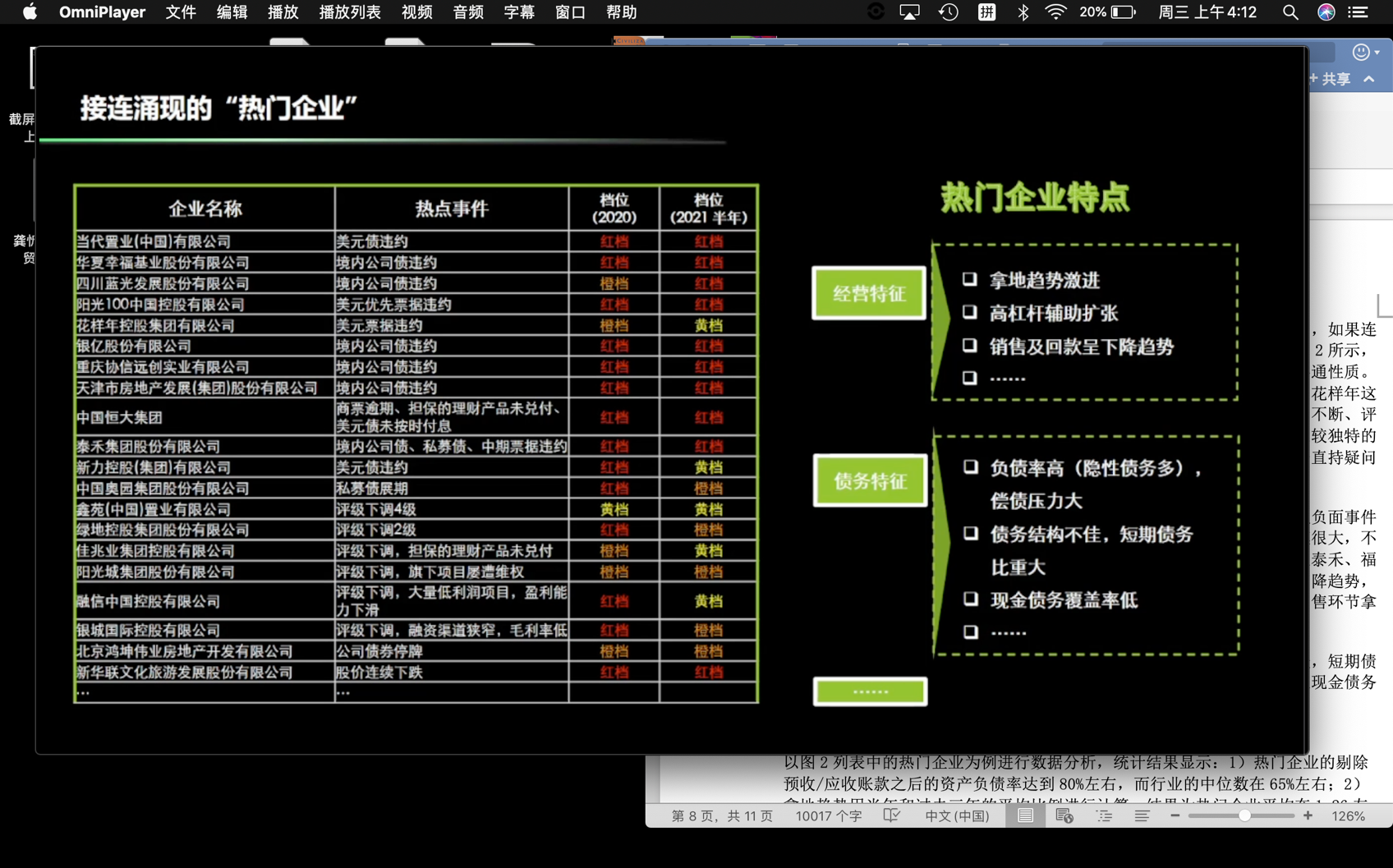Switch Word to web layout view
This screenshot has height=868, width=1393.
click(x=1064, y=815)
